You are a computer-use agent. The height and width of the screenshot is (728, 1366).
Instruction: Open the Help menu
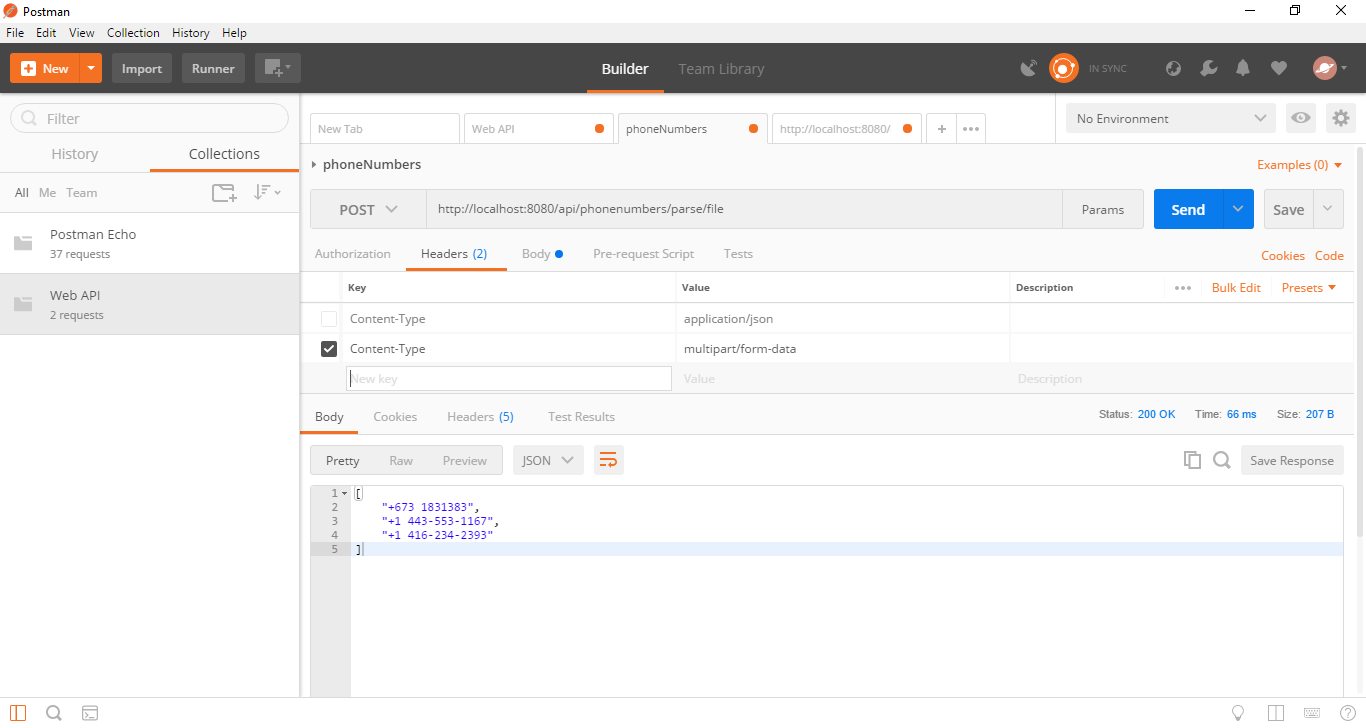[234, 33]
